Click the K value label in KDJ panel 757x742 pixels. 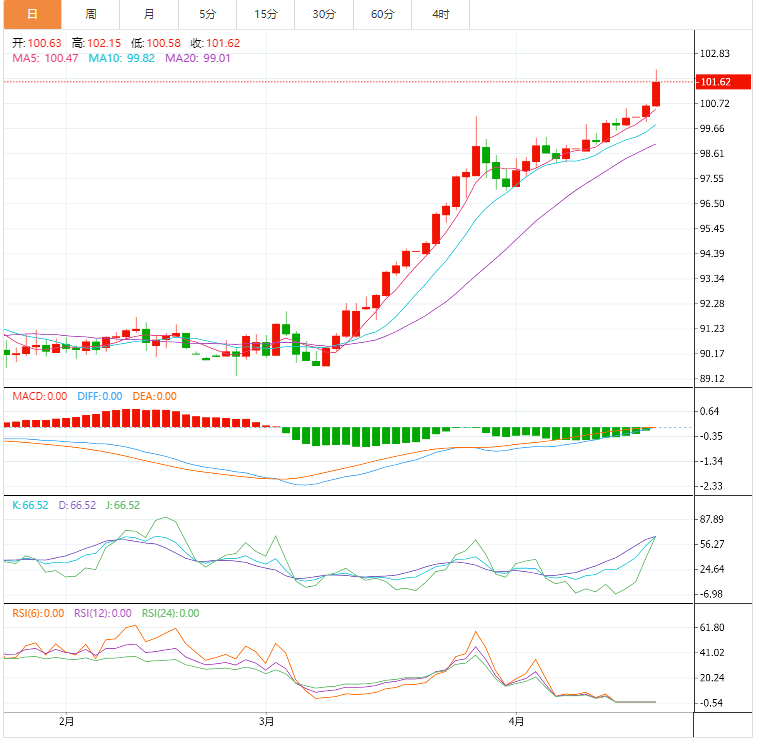tap(30, 505)
